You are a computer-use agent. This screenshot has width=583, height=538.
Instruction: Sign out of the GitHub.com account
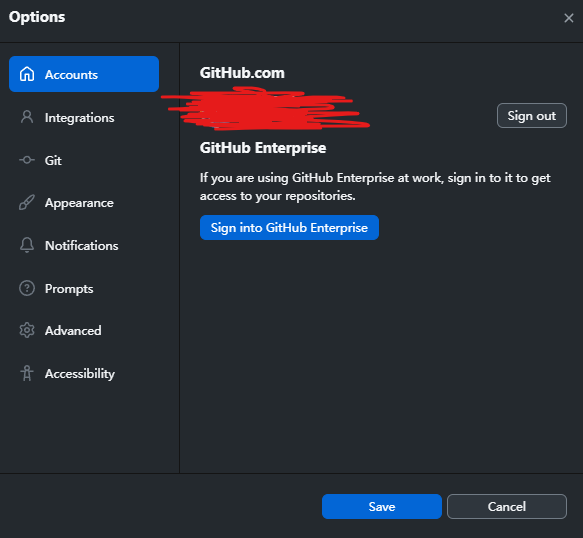532,116
